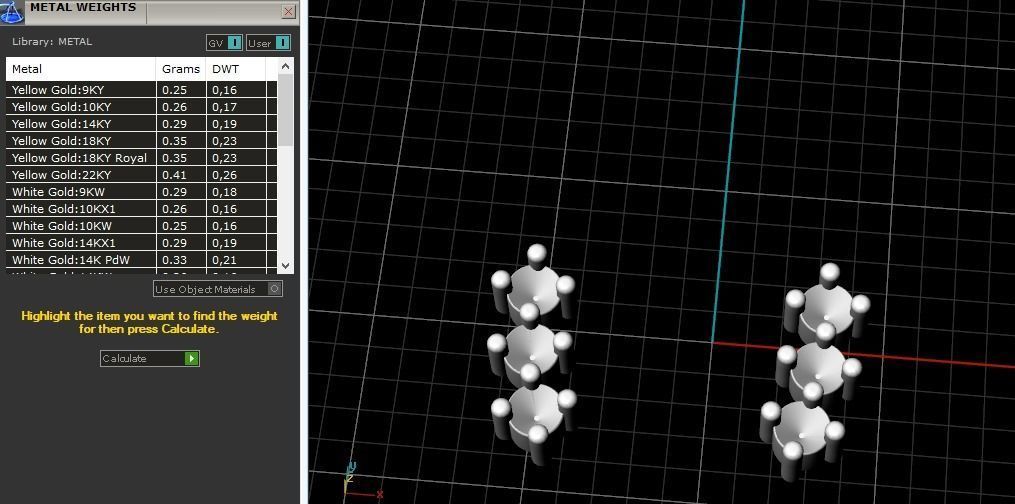Click the Library: METAL label
This screenshot has height=504, width=1015.
[52, 41]
